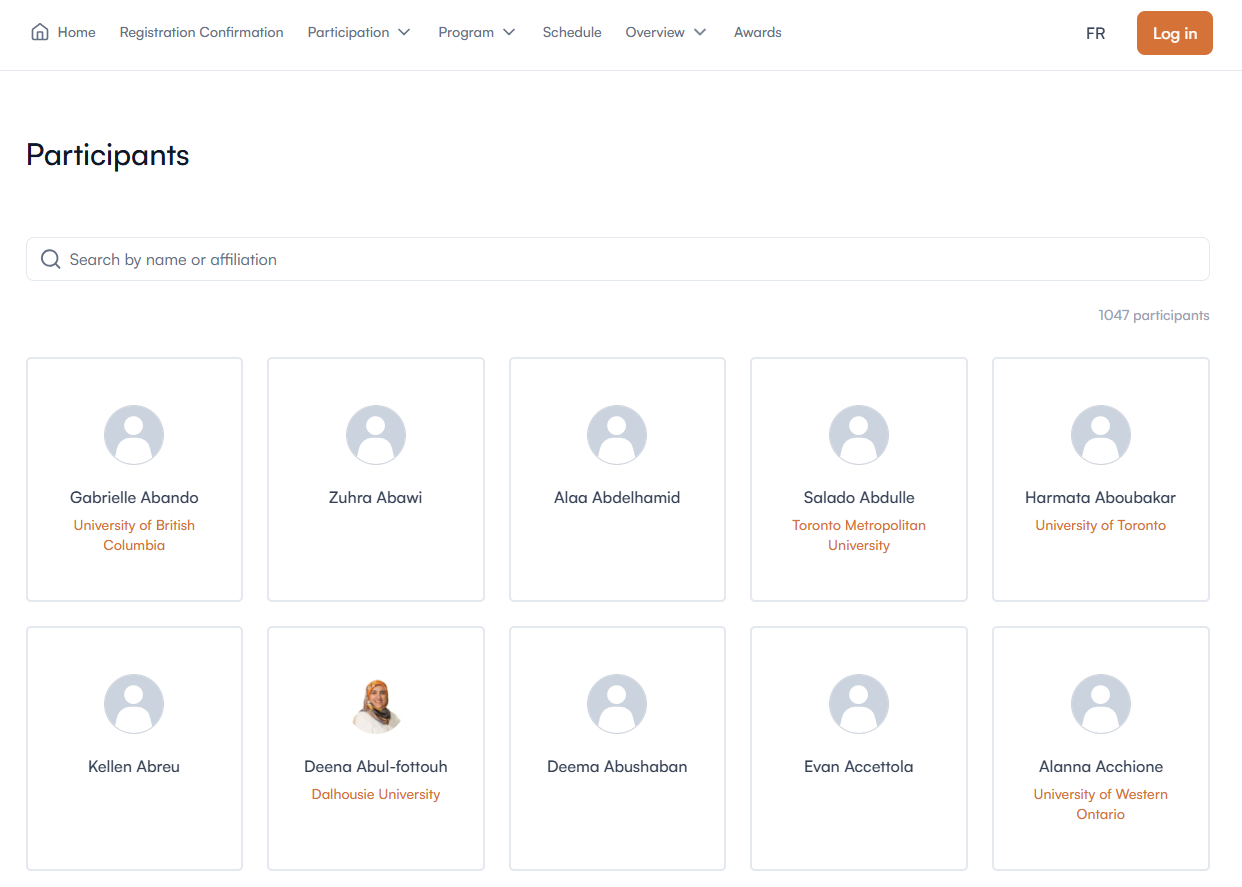
Task: Click Kellen Abreu's avatar icon
Action: click(x=134, y=704)
